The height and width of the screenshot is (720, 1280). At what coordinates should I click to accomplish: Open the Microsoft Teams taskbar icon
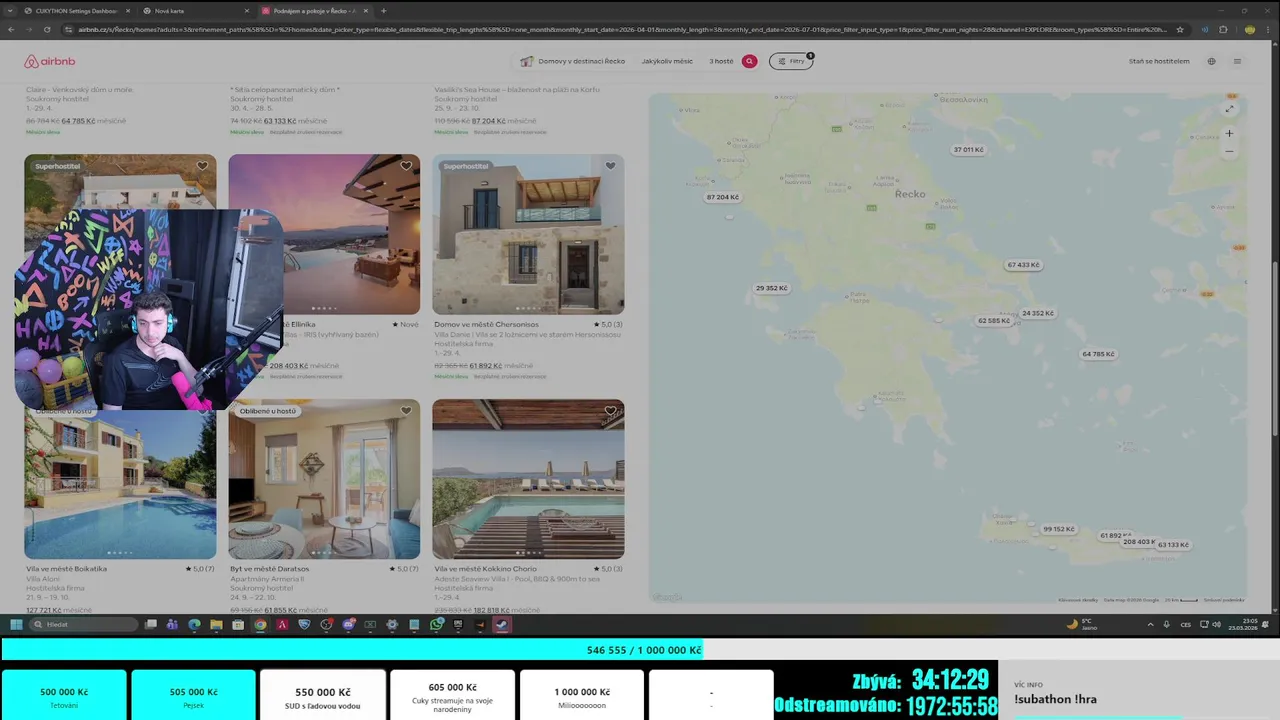click(x=172, y=624)
